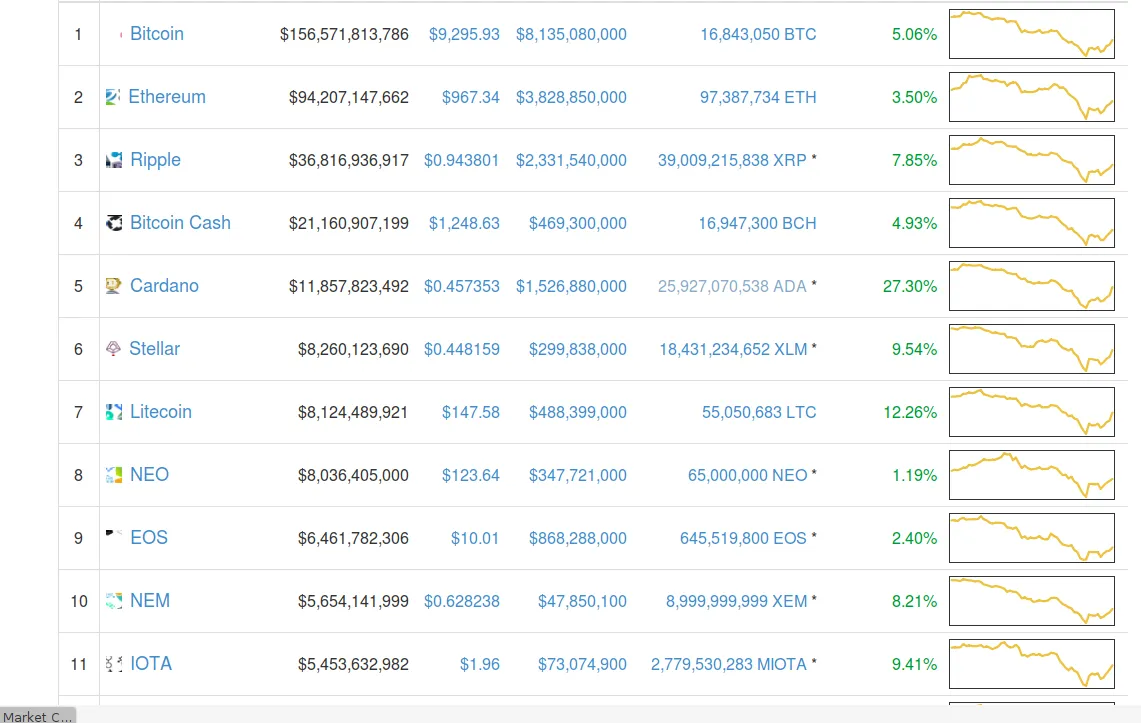Open the Stellar coin page link
Screen dimensions: 1141x723
[x=154, y=348]
